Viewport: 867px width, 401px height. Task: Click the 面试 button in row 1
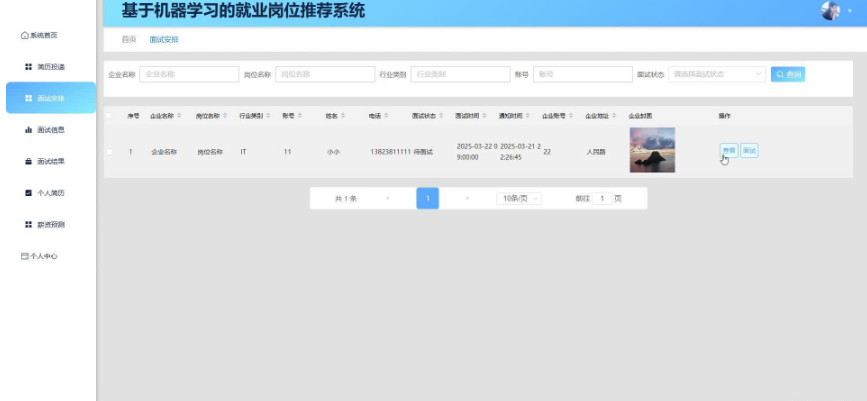pos(749,150)
